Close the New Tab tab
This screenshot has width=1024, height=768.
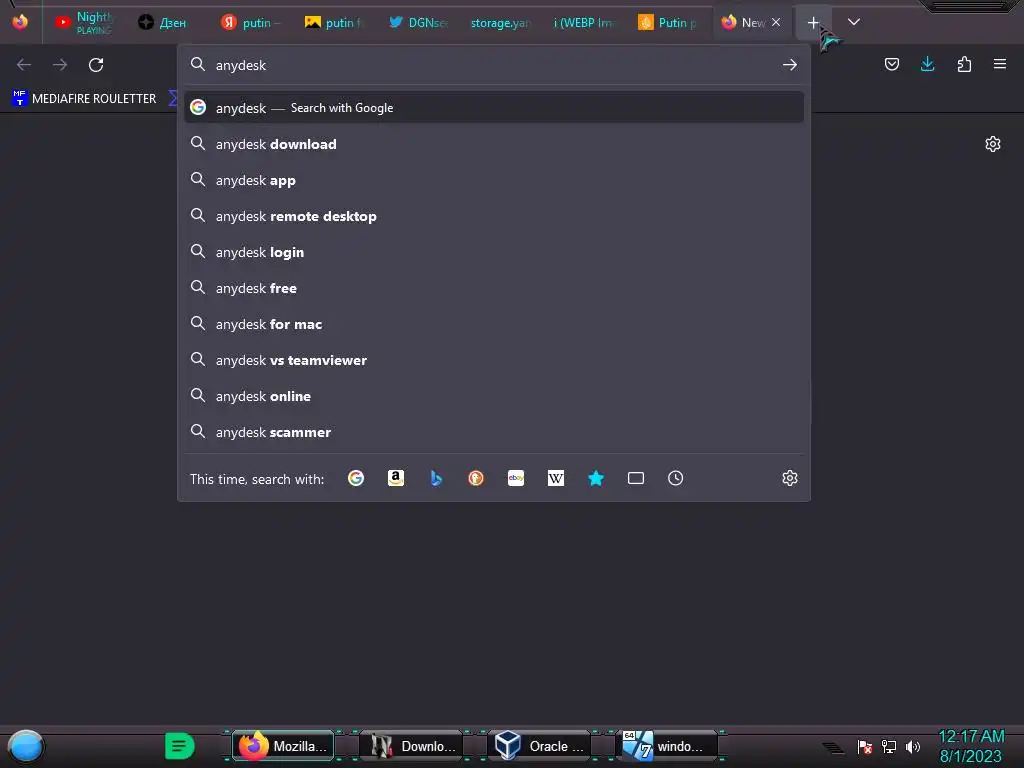pos(776,22)
